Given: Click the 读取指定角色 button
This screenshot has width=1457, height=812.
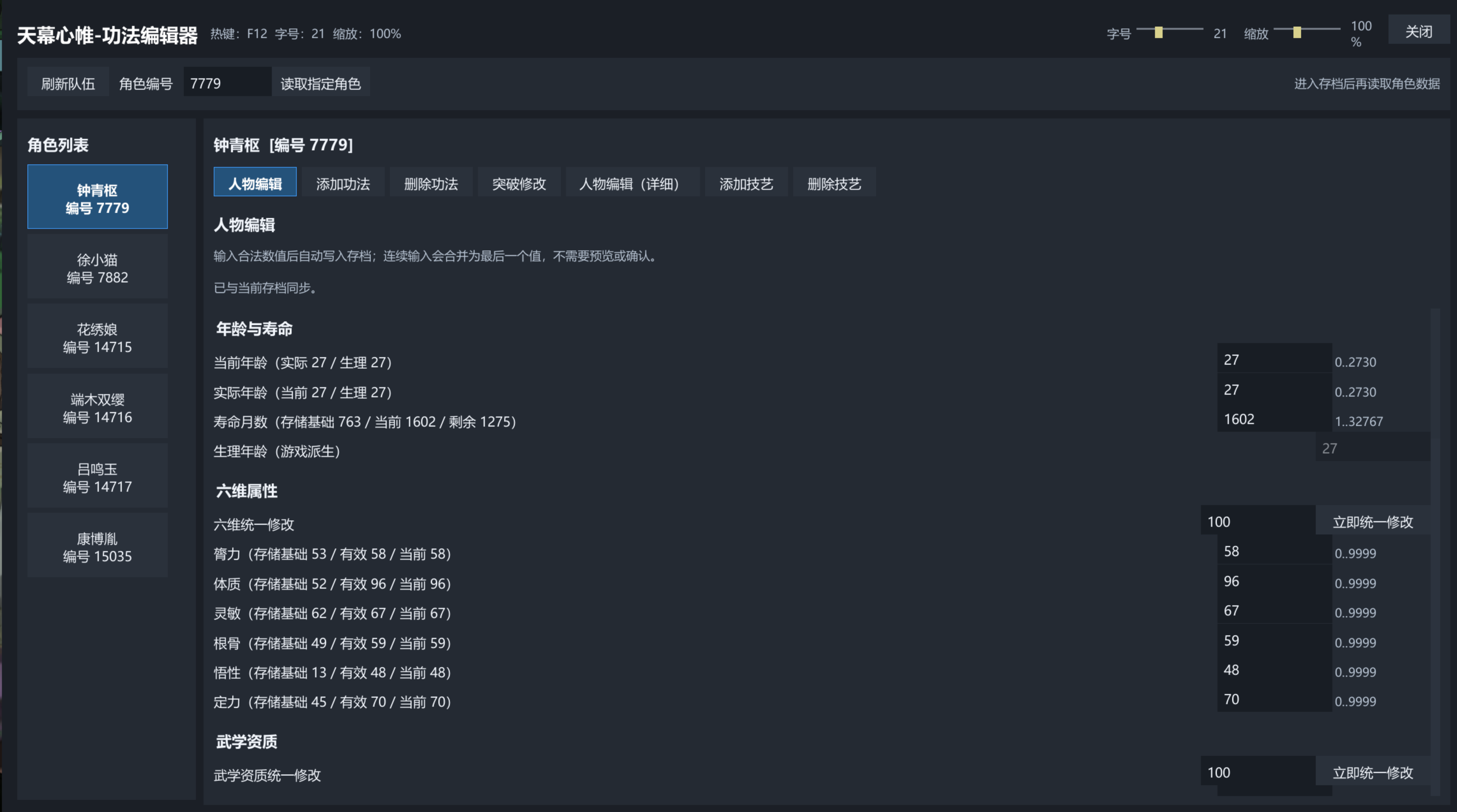Looking at the screenshot, I should [321, 83].
